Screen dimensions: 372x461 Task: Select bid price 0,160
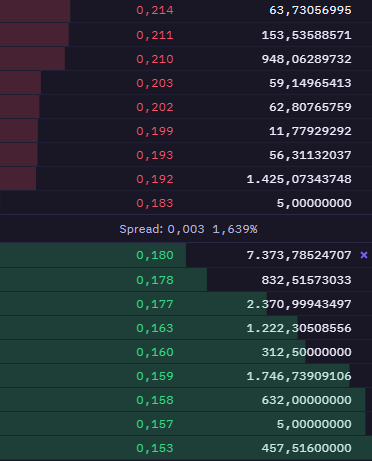155,352
